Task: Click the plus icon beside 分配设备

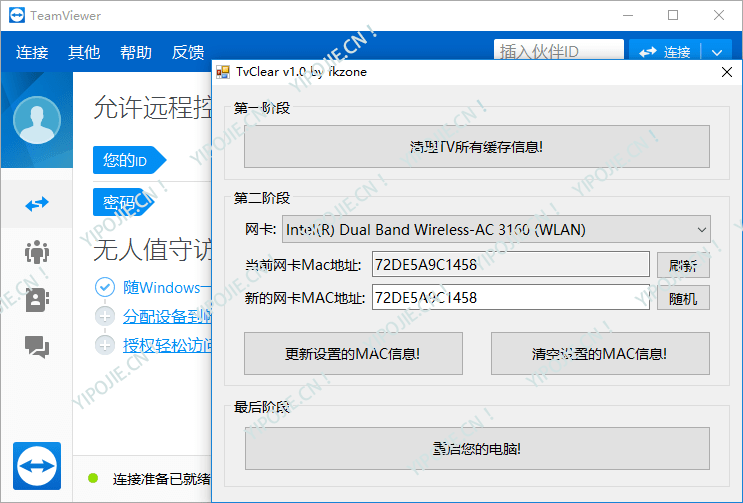Action: coord(105,316)
